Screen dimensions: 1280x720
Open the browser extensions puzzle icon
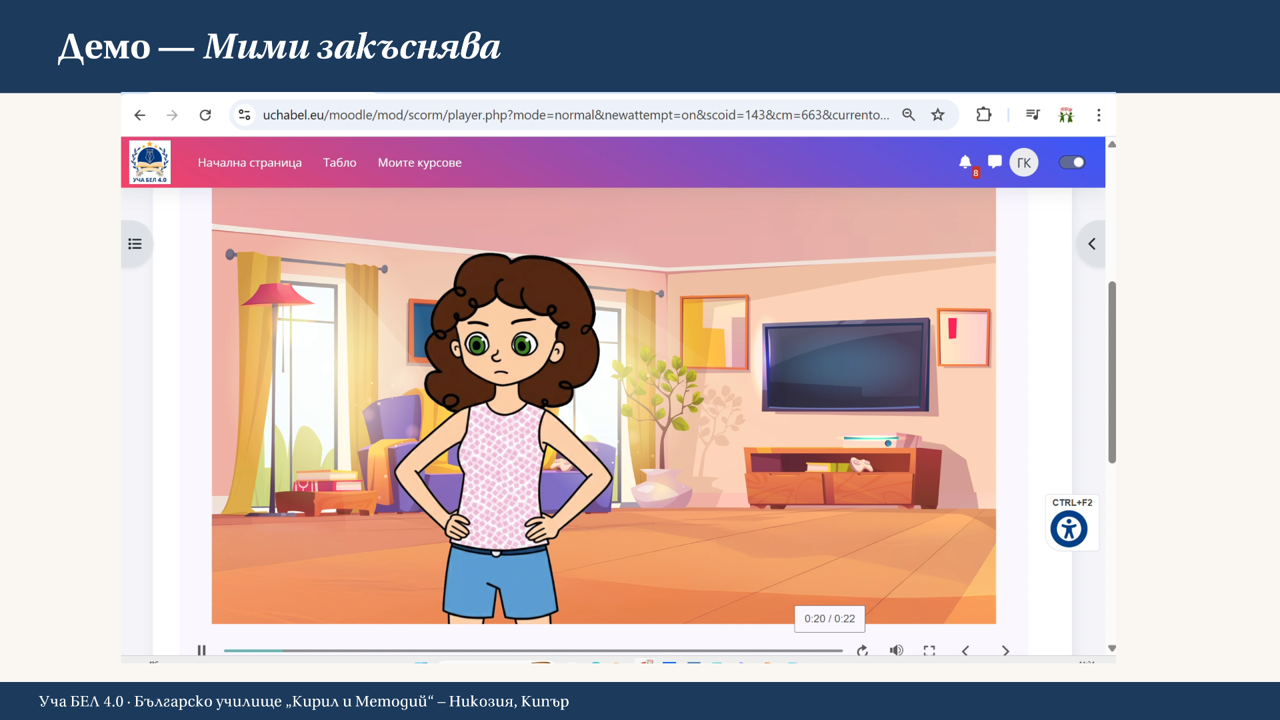[x=984, y=115]
